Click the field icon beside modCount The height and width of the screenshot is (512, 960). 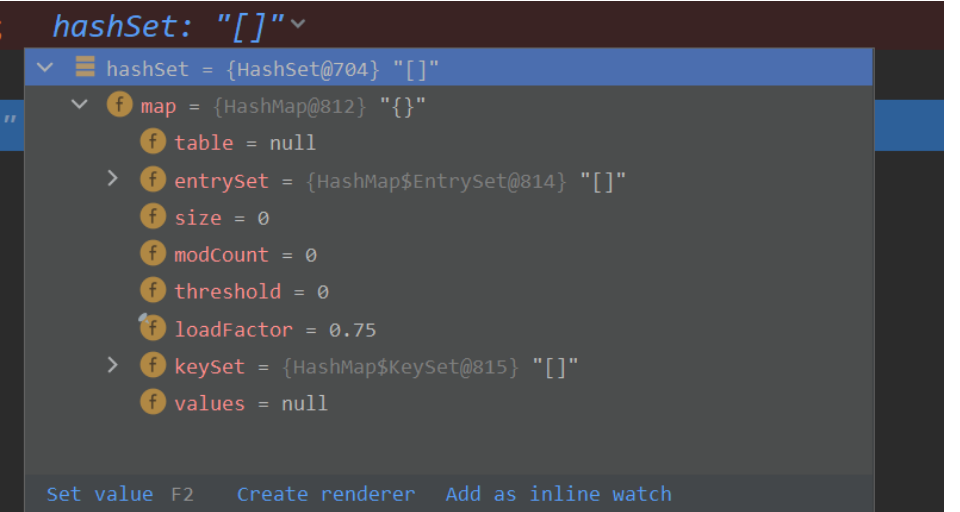153,254
